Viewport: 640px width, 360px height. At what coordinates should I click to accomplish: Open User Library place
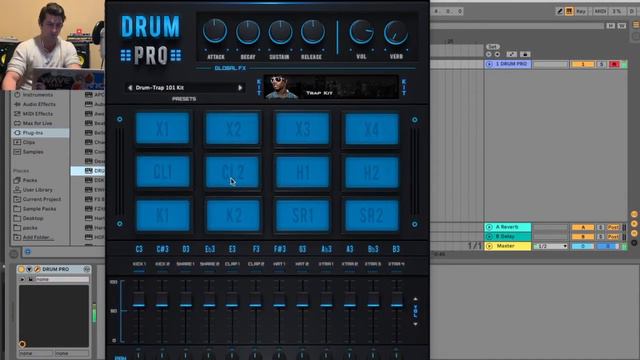(37, 190)
